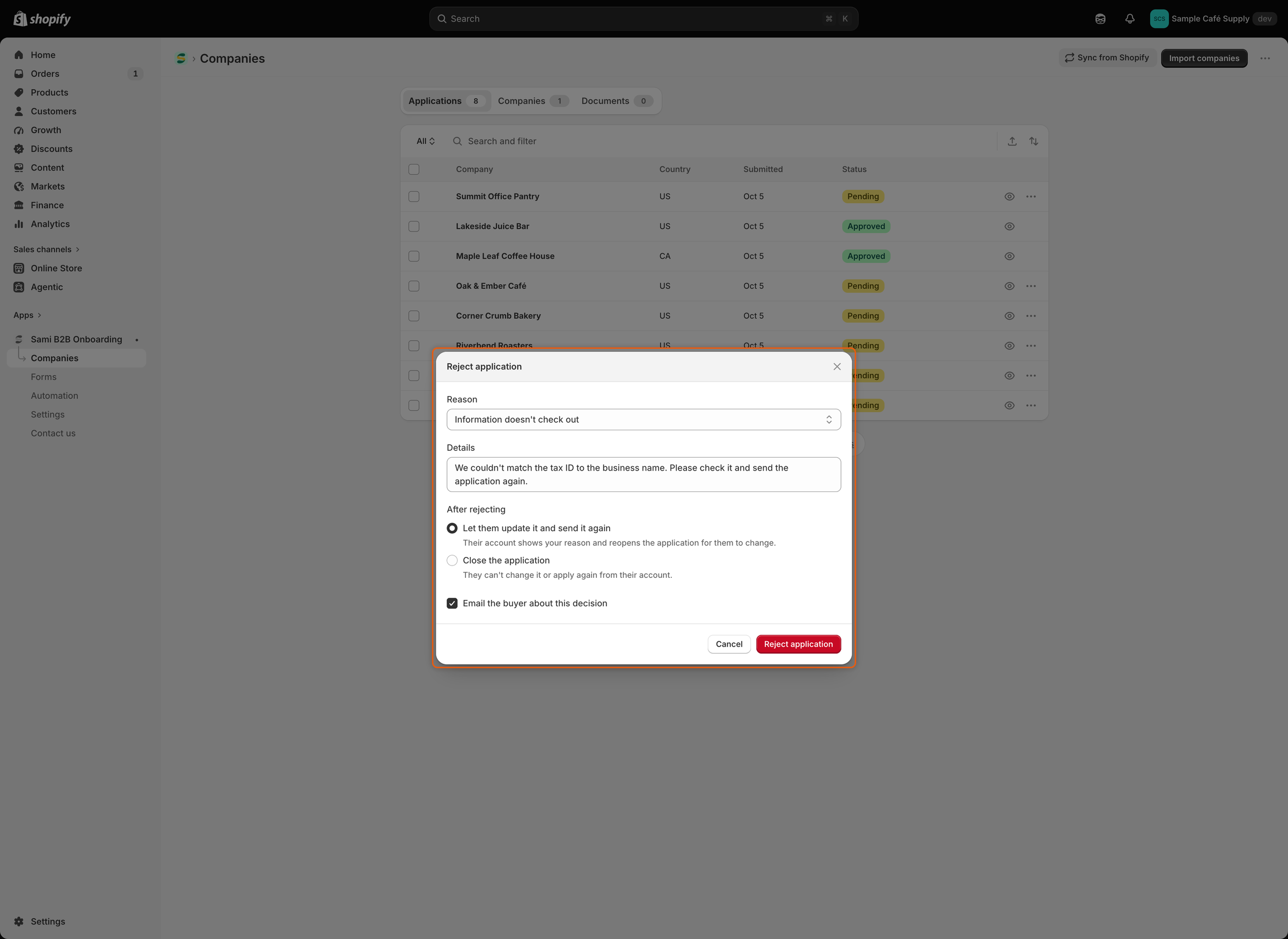Image resolution: width=1288 pixels, height=939 pixels.
Task: Toggle the select-all checkbox in the table header
Action: pos(414,170)
